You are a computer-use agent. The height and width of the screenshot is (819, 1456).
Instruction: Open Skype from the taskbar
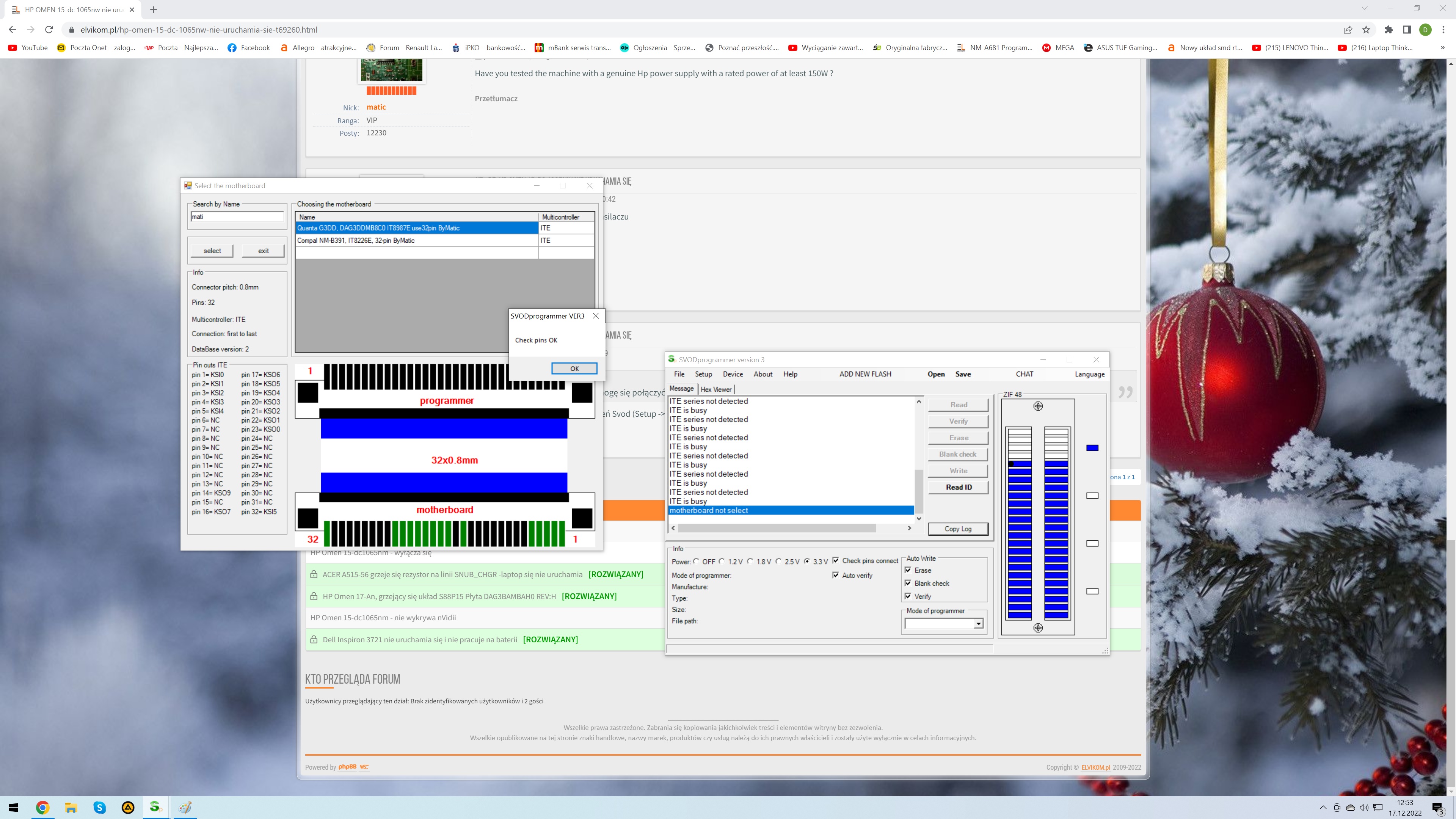point(99,807)
